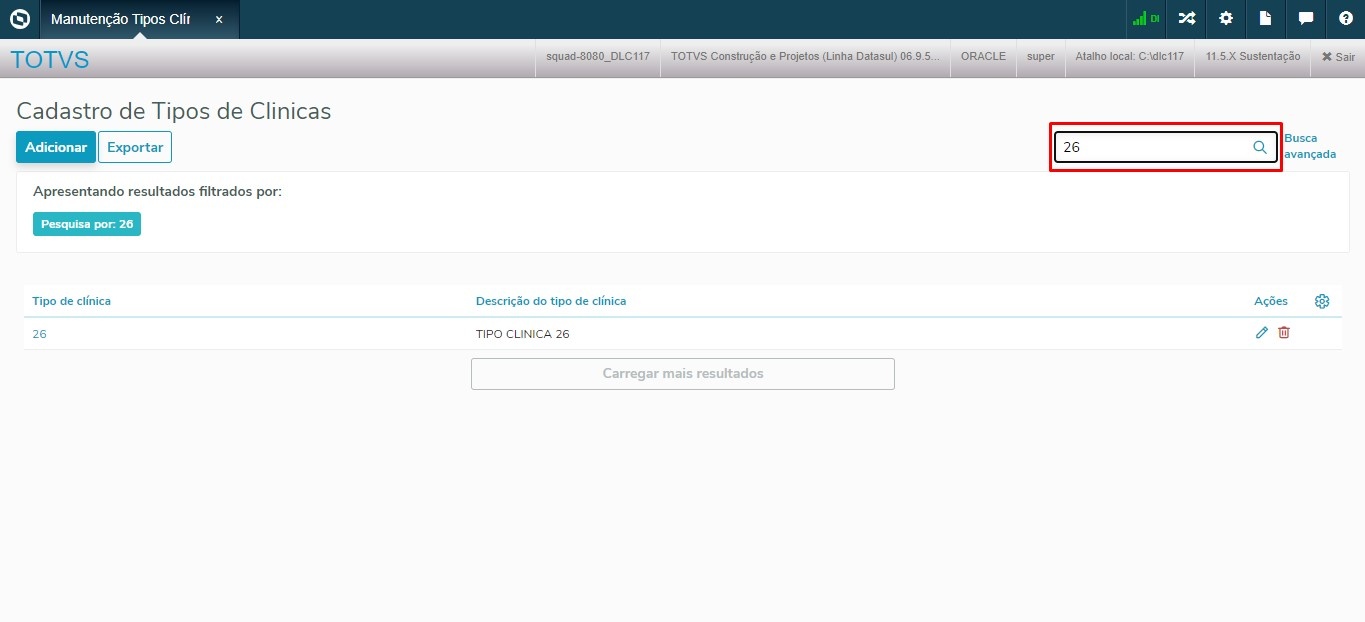
Task: Edit row 26 with pencil icon
Action: [x=1262, y=333]
